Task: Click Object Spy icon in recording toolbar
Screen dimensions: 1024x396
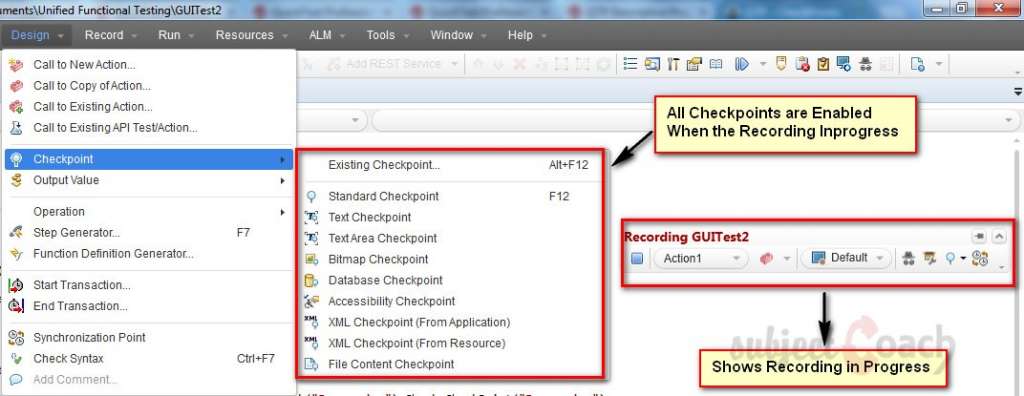Action: [x=908, y=258]
